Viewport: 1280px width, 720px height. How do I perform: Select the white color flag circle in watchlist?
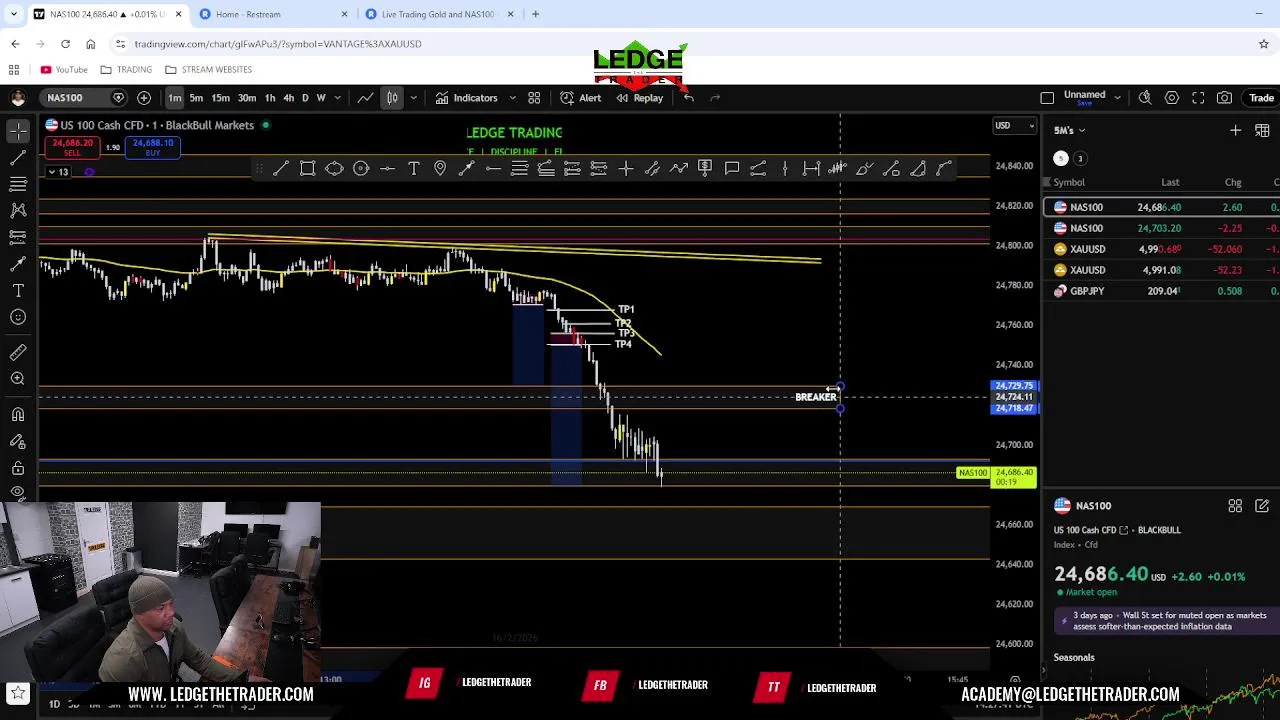tap(1061, 158)
